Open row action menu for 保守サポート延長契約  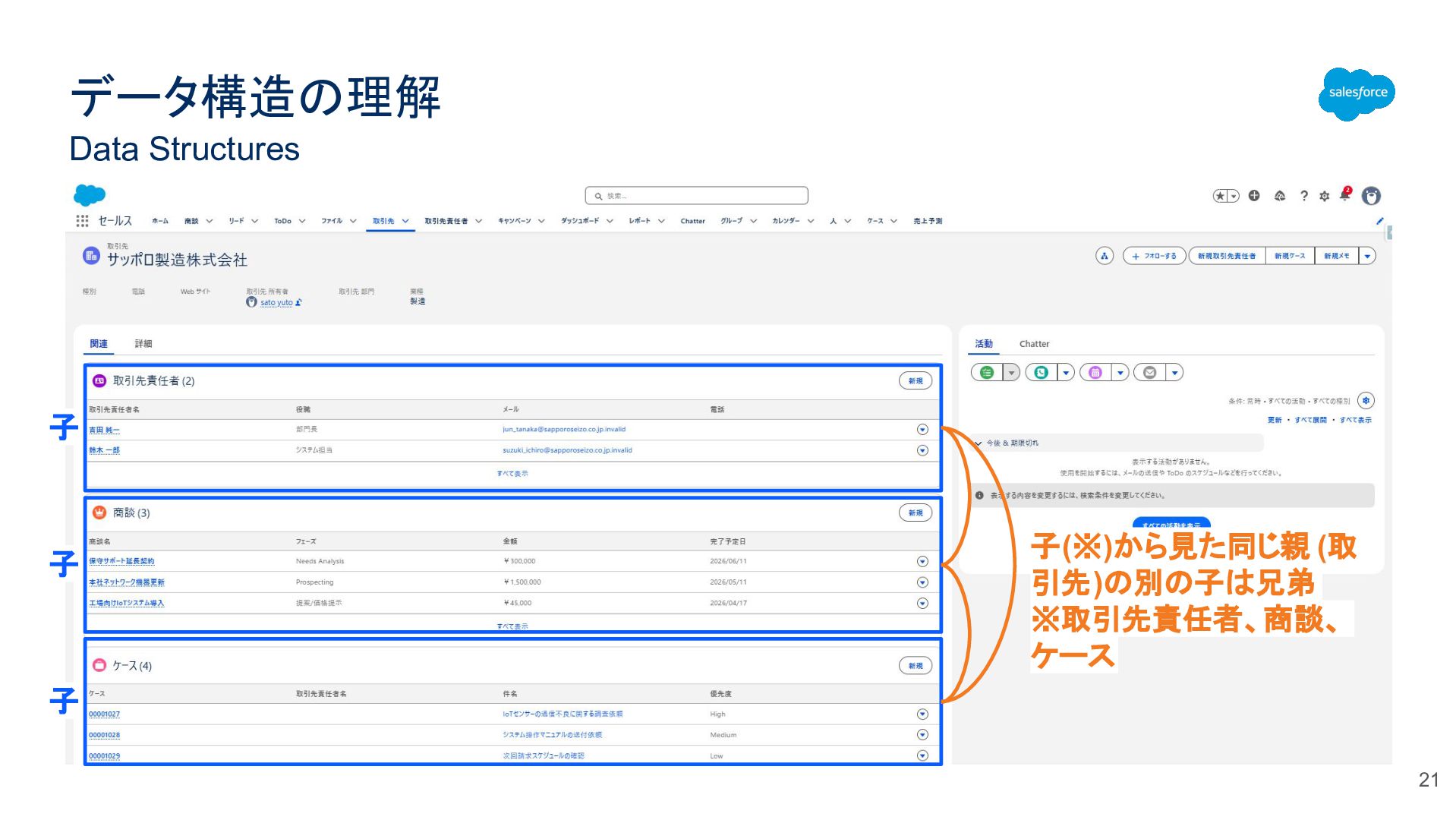[922, 562]
